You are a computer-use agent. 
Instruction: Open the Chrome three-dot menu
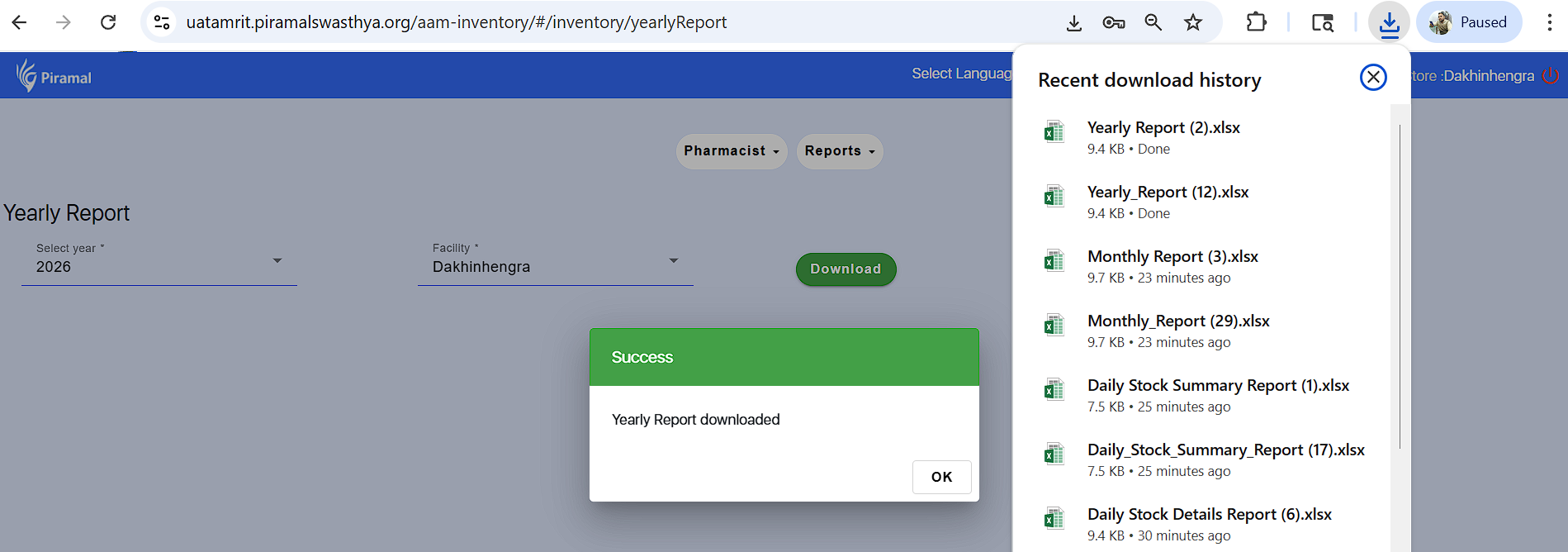(x=1549, y=22)
